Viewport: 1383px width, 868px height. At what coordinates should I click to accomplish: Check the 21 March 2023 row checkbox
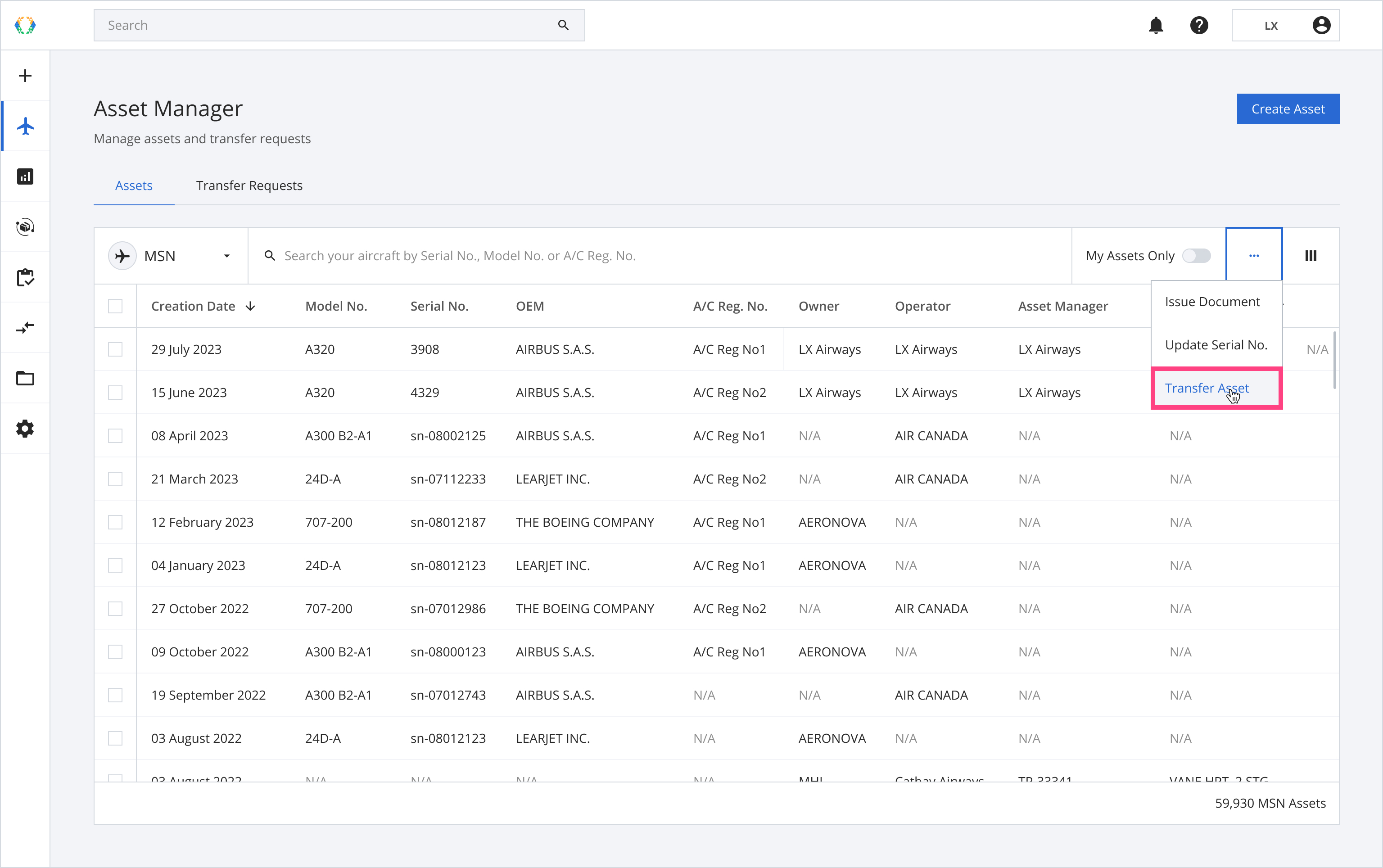(x=115, y=479)
